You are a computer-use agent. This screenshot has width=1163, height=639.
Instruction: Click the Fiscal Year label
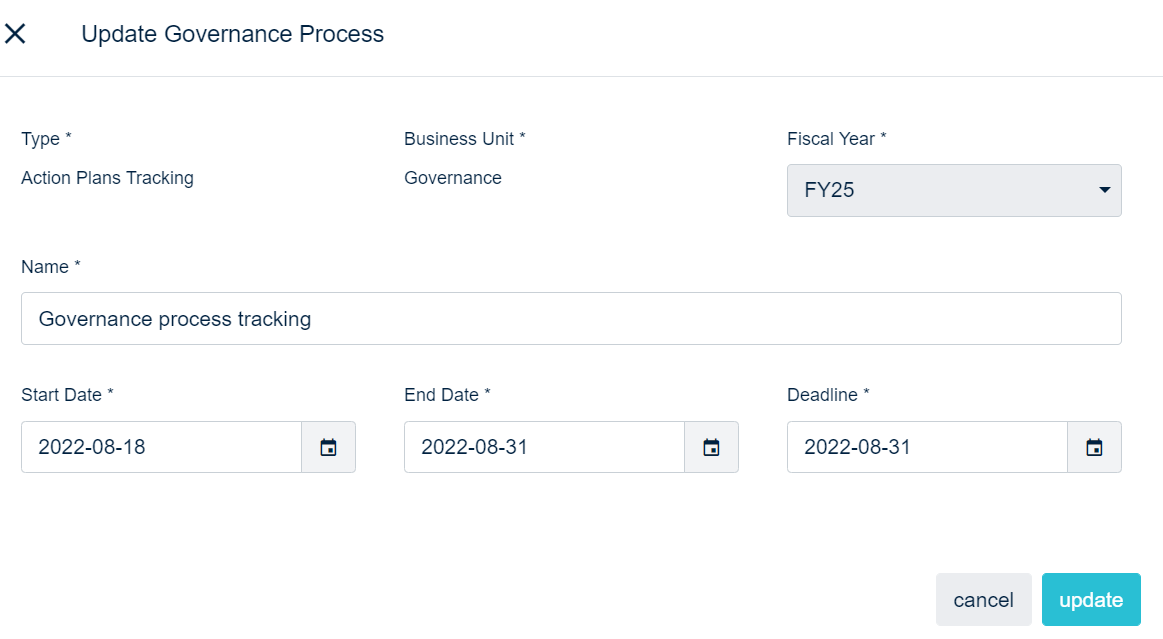[836, 139]
